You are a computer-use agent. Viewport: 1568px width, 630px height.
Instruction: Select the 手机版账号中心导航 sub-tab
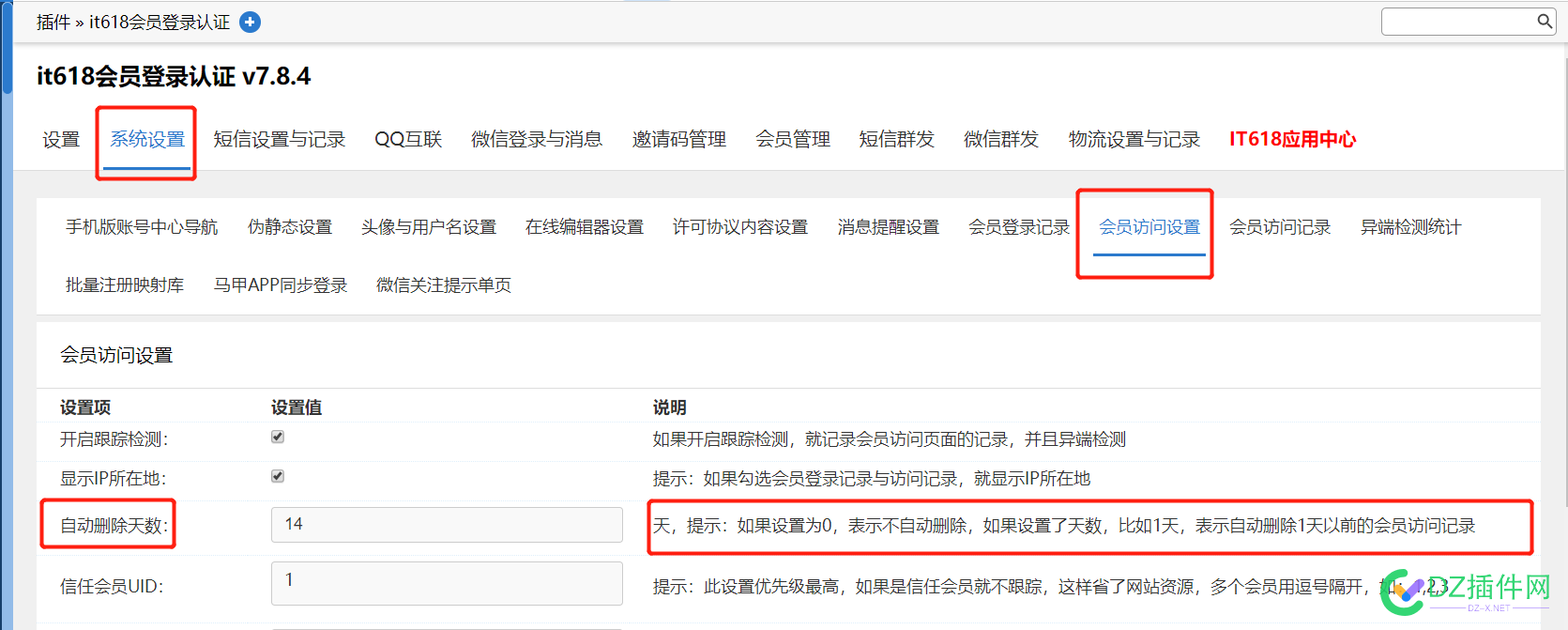pos(142,227)
